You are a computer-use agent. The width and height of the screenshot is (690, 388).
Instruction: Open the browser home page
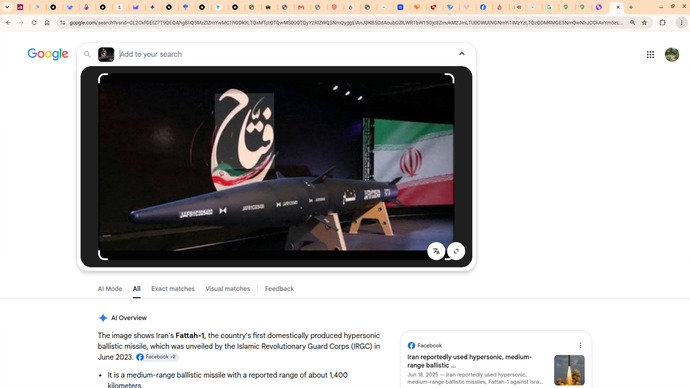(47, 22)
